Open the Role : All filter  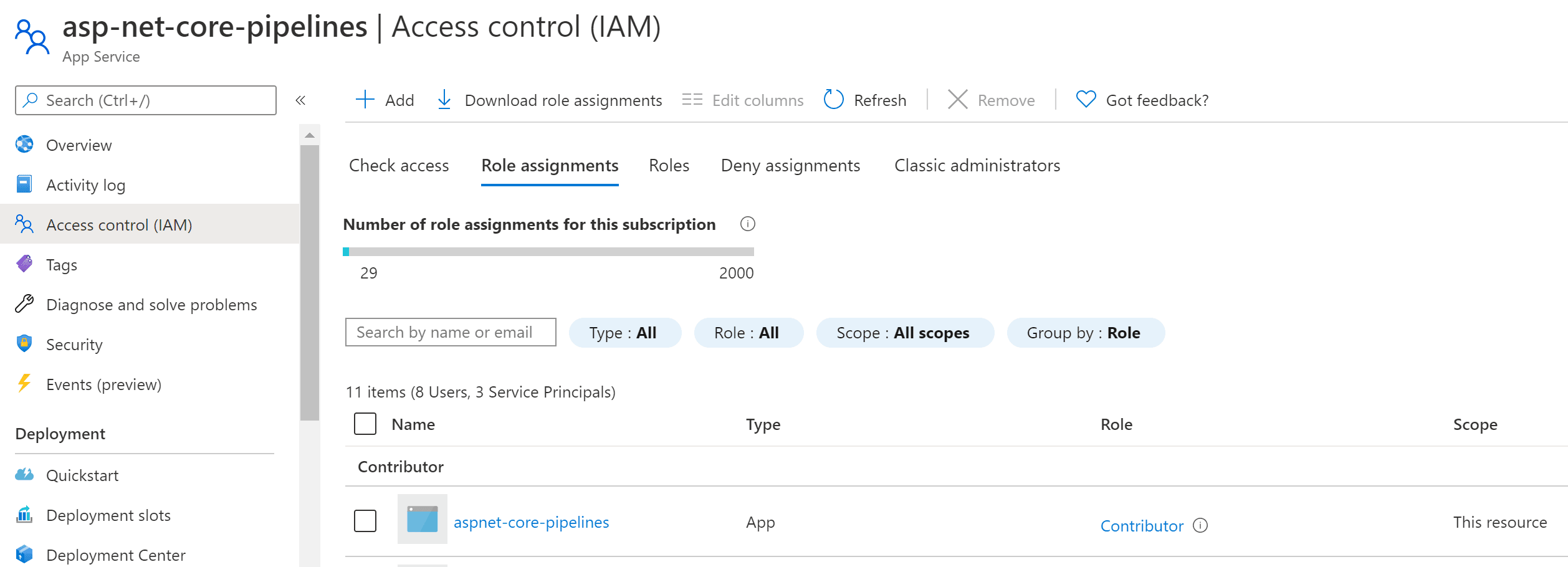pyautogui.click(x=748, y=333)
